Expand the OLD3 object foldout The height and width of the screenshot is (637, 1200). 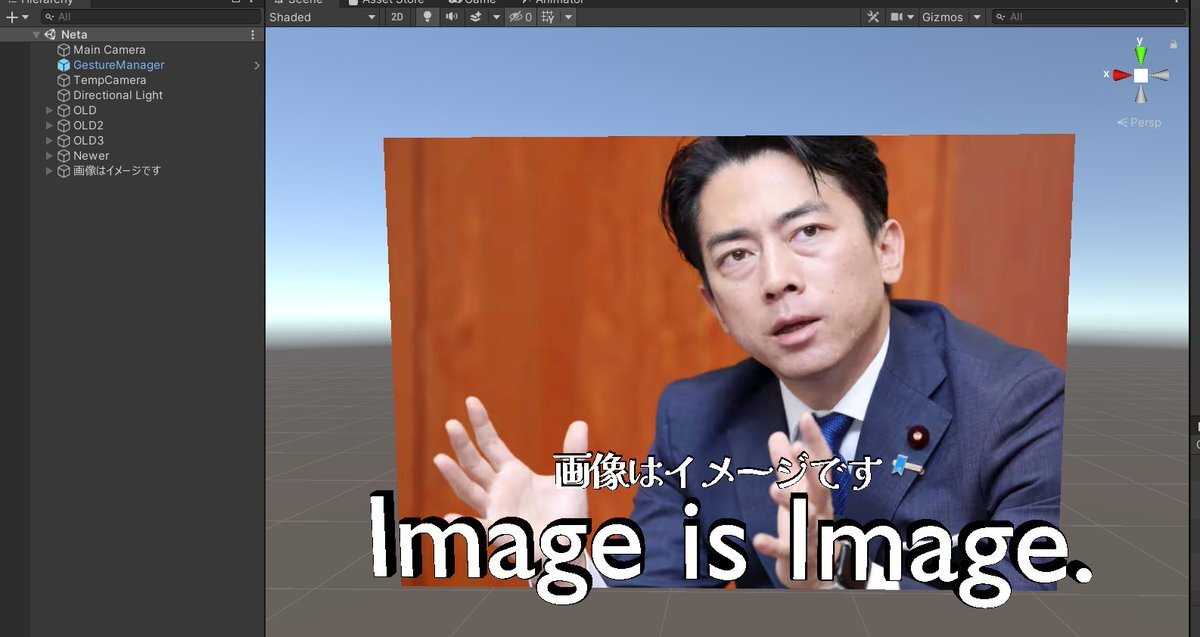coord(49,141)
